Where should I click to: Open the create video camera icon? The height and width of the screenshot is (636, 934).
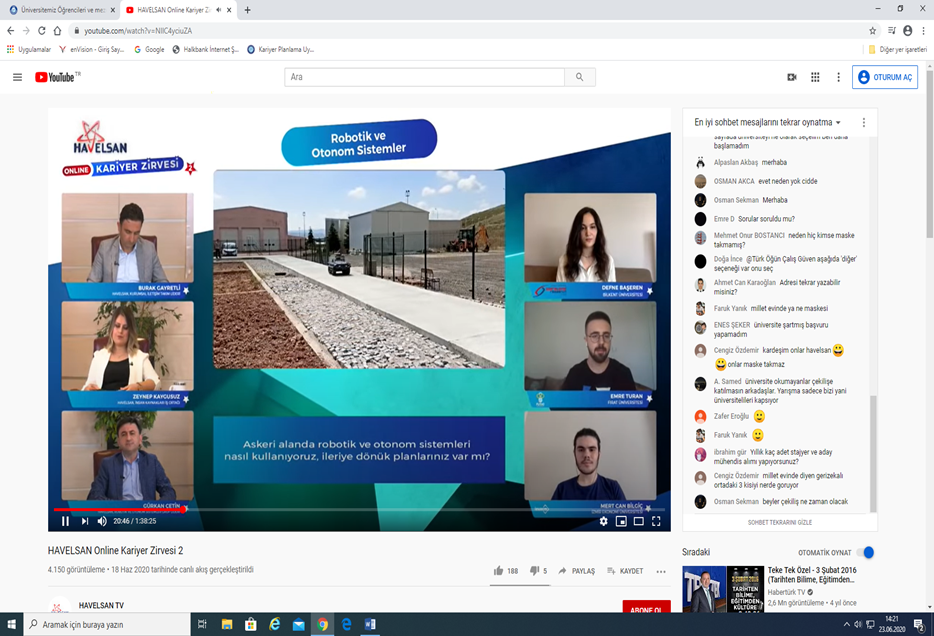pyautogui.click(x=792, y=77)
